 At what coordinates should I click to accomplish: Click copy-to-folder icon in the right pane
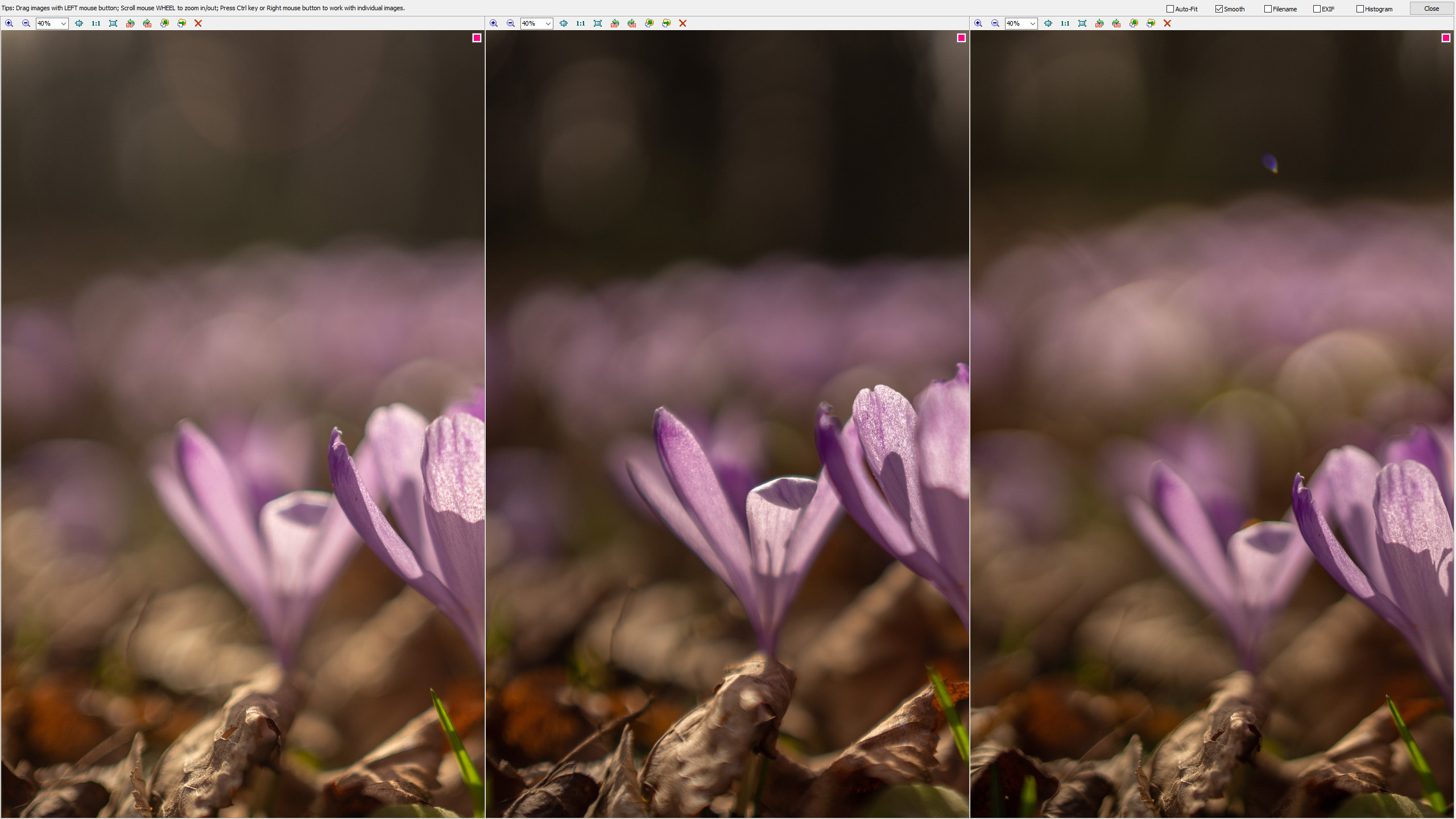pos(1134,23)
